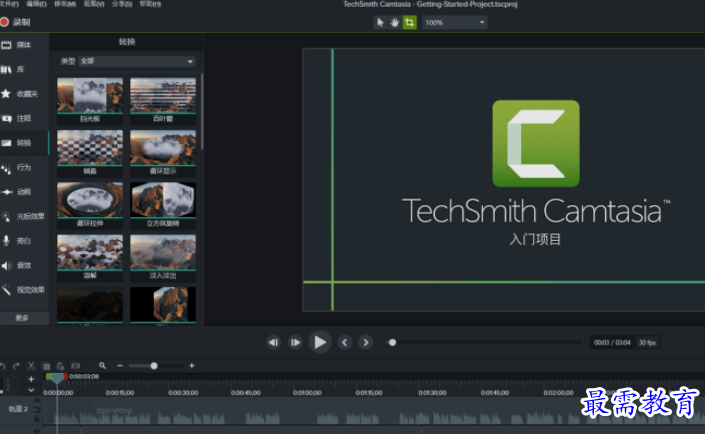Click the timeline Undo arrow
705x434 pixels.
[3, 366]
